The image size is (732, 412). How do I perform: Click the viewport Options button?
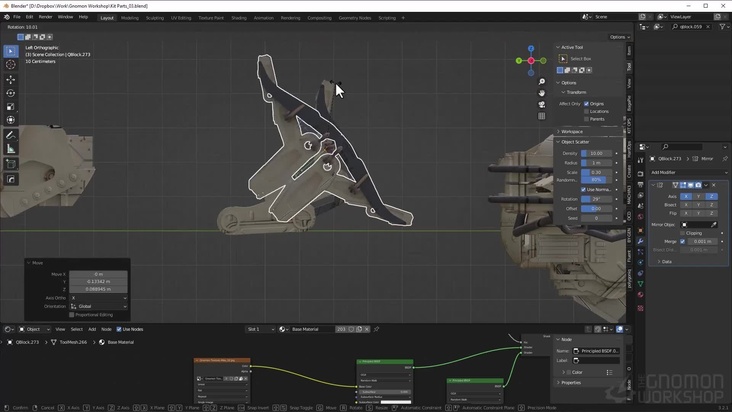pos(618,37)
